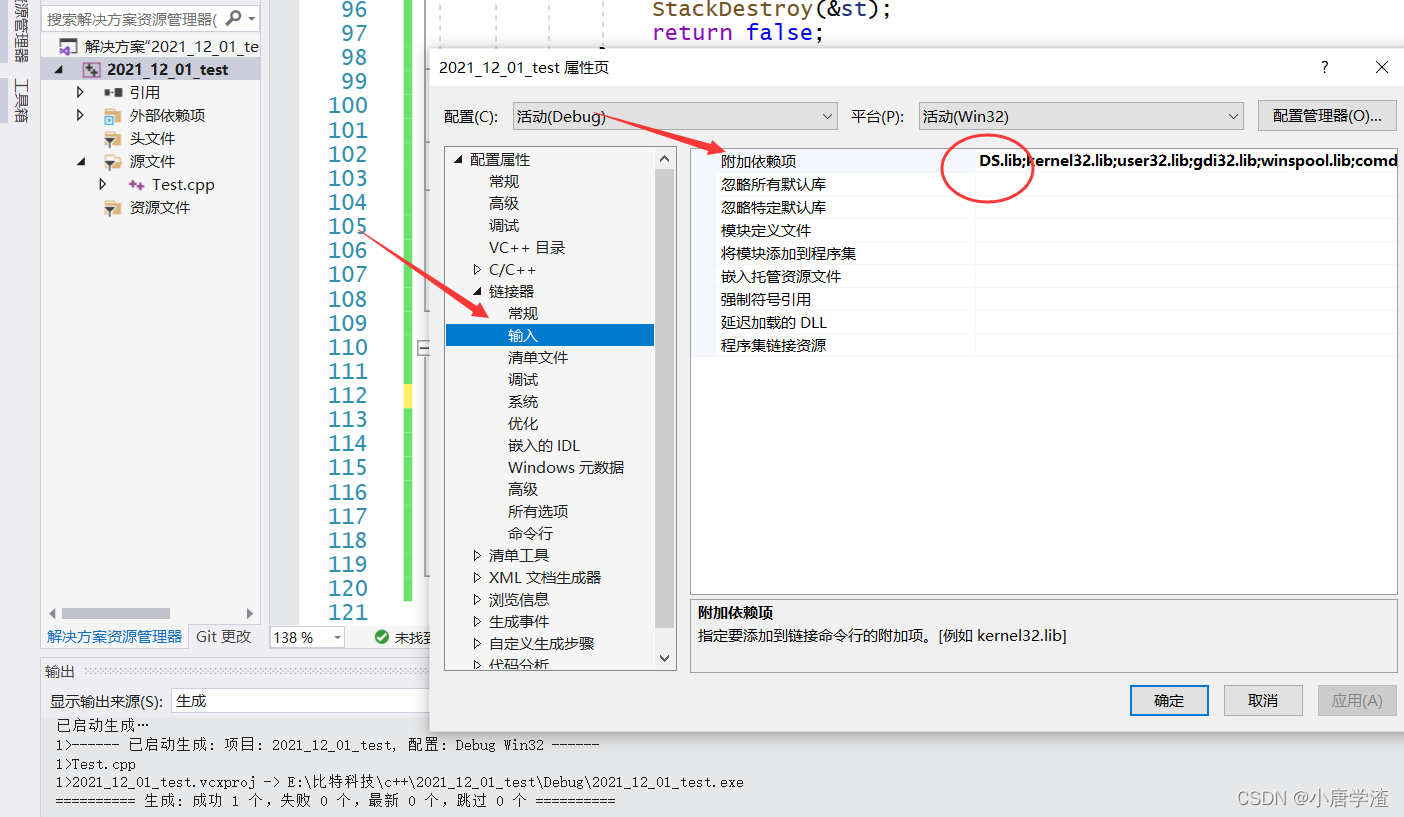Select the 延迟加载的 DLL property
Image resolution: width=1404 pixels, height=817 pixels.
point(774,322)
